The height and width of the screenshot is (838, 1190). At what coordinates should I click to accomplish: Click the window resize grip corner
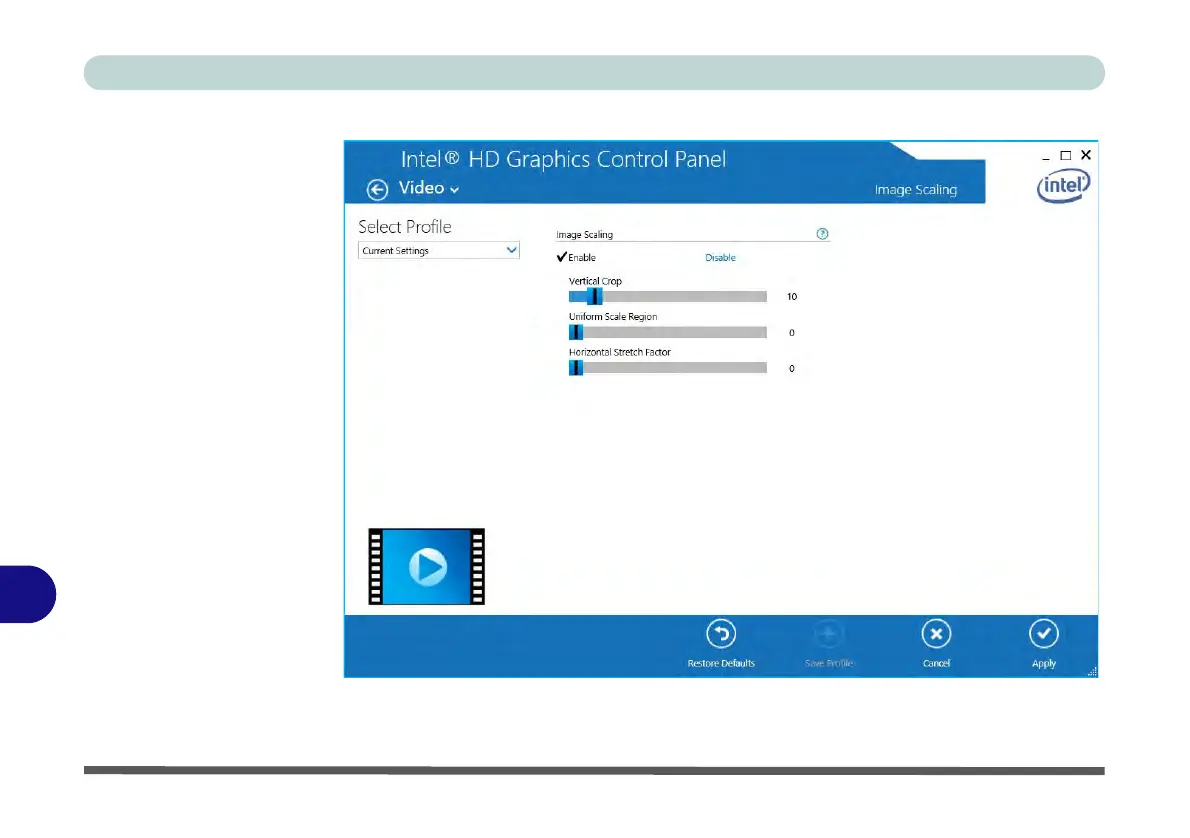1092,671
